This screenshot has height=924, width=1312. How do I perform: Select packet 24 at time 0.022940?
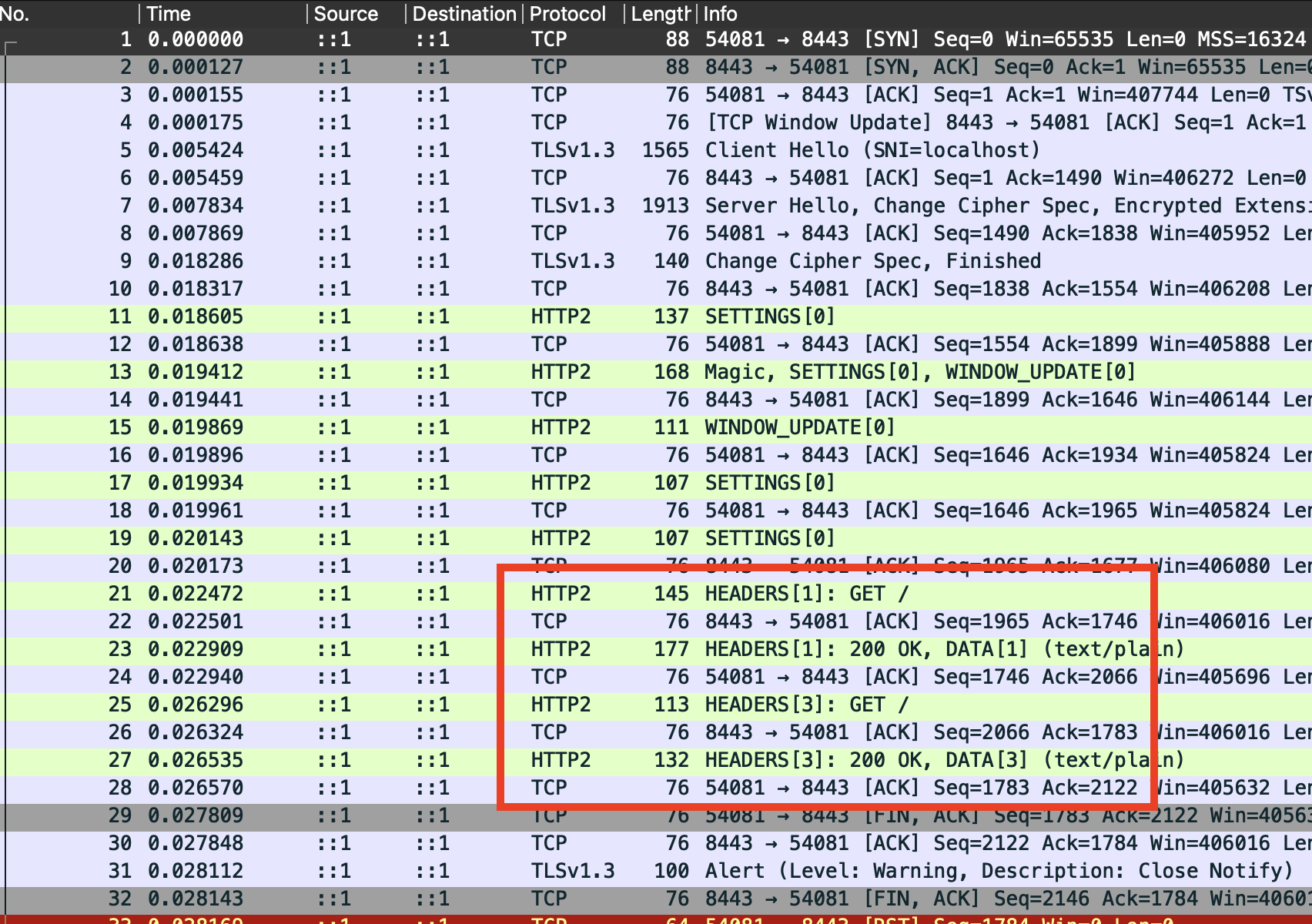tap(656, 677)
